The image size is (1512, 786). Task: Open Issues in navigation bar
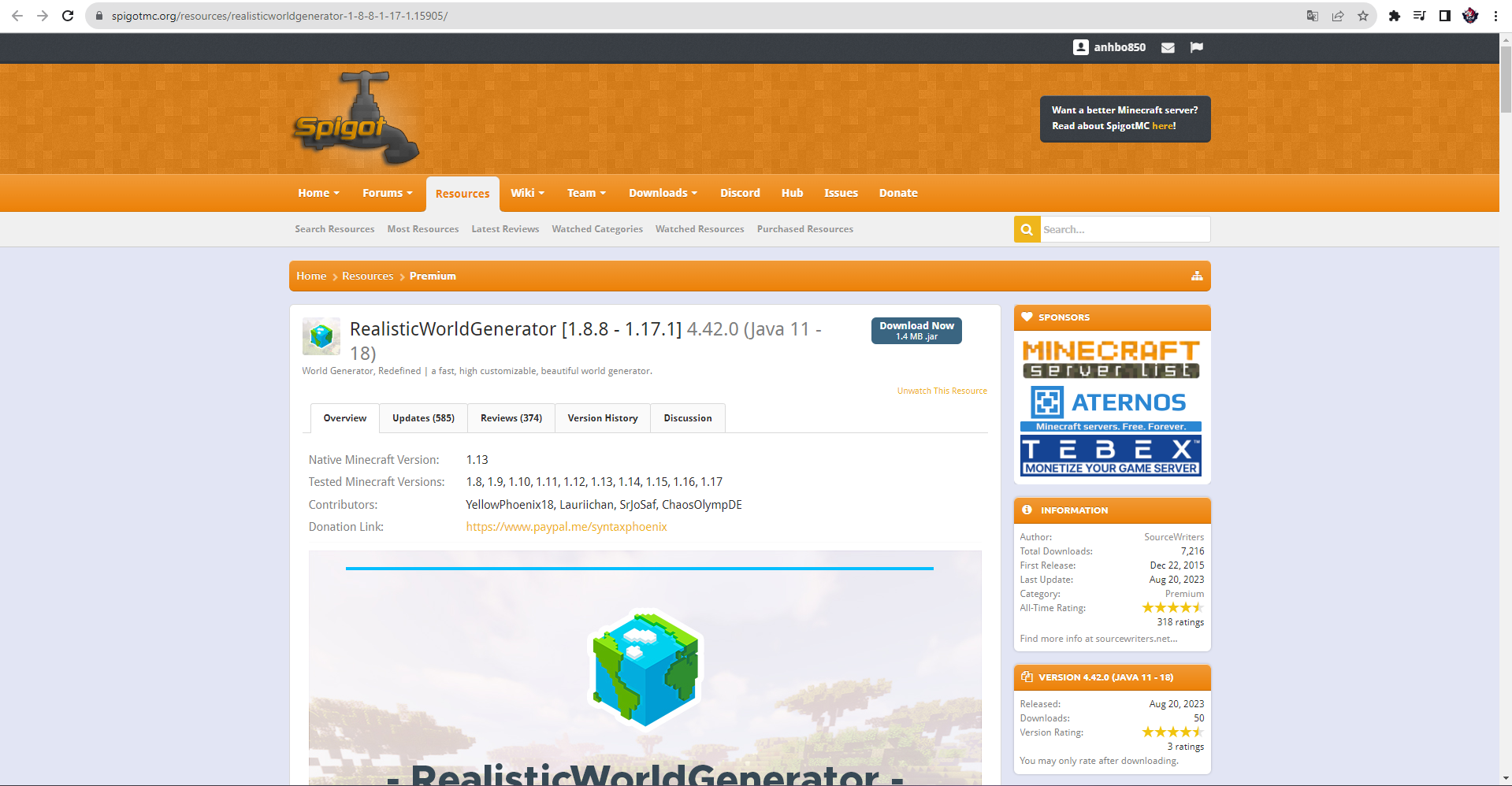pyautogui.click(x=841, y=193)
